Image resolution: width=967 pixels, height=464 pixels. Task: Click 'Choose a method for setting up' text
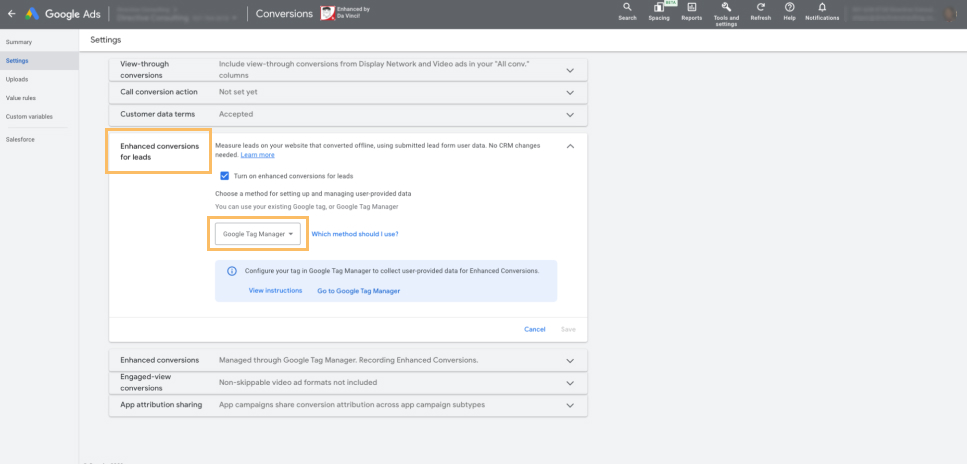point(313,194)
